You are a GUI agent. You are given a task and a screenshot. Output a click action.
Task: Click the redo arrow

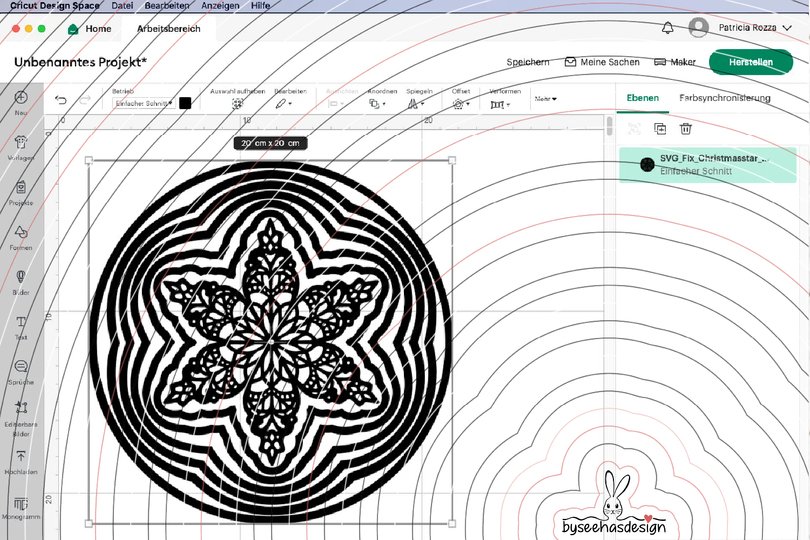85,100
